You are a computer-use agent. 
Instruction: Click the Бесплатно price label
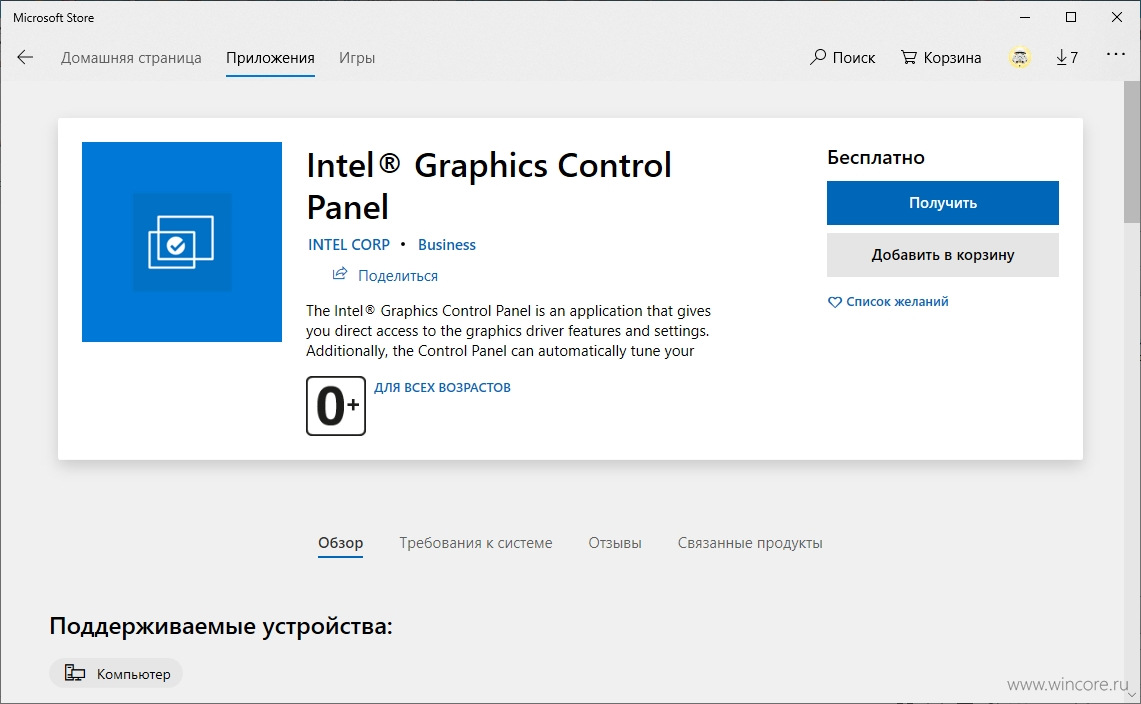click(x=875, y=157)
